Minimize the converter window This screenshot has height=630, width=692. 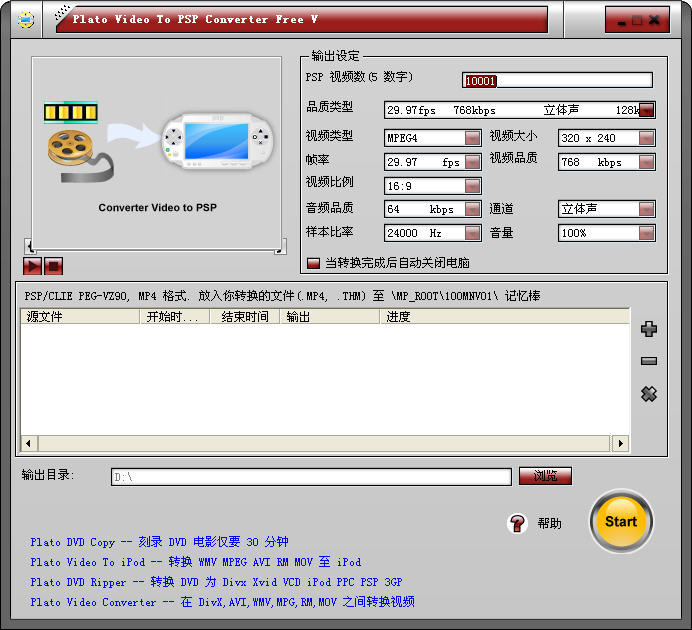621,21
